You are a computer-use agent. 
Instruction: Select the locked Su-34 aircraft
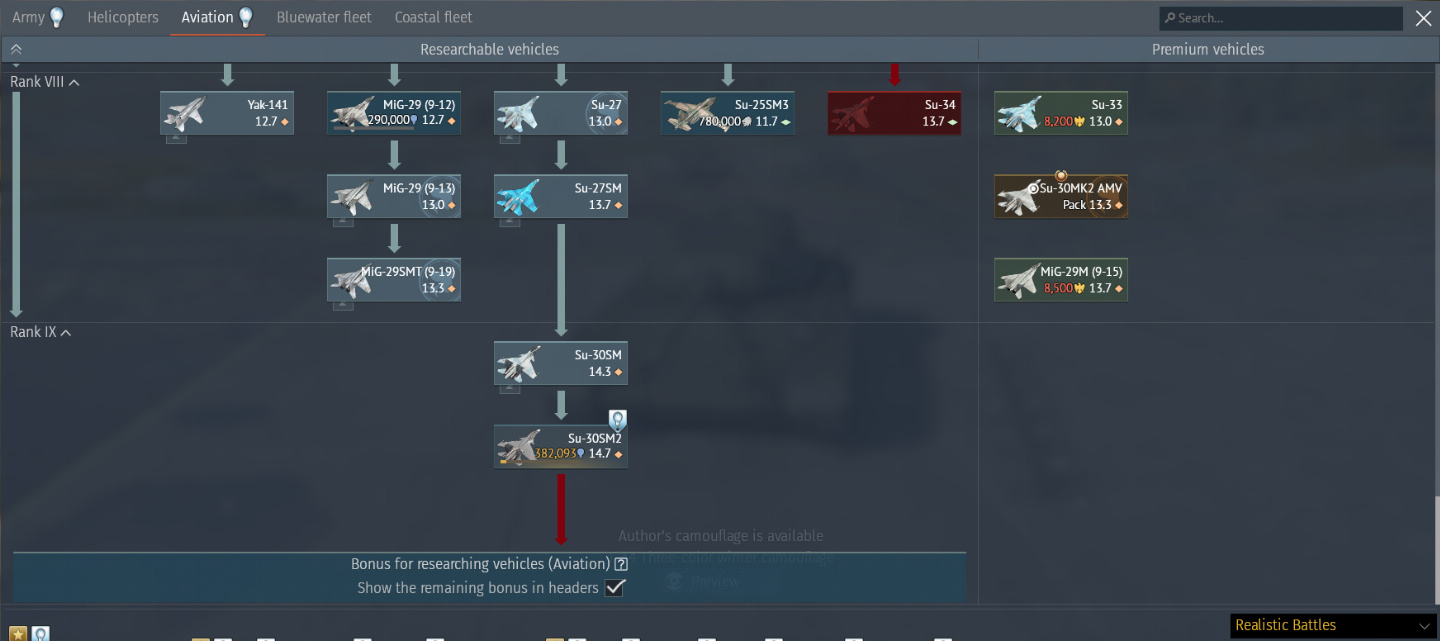[895, 113]
